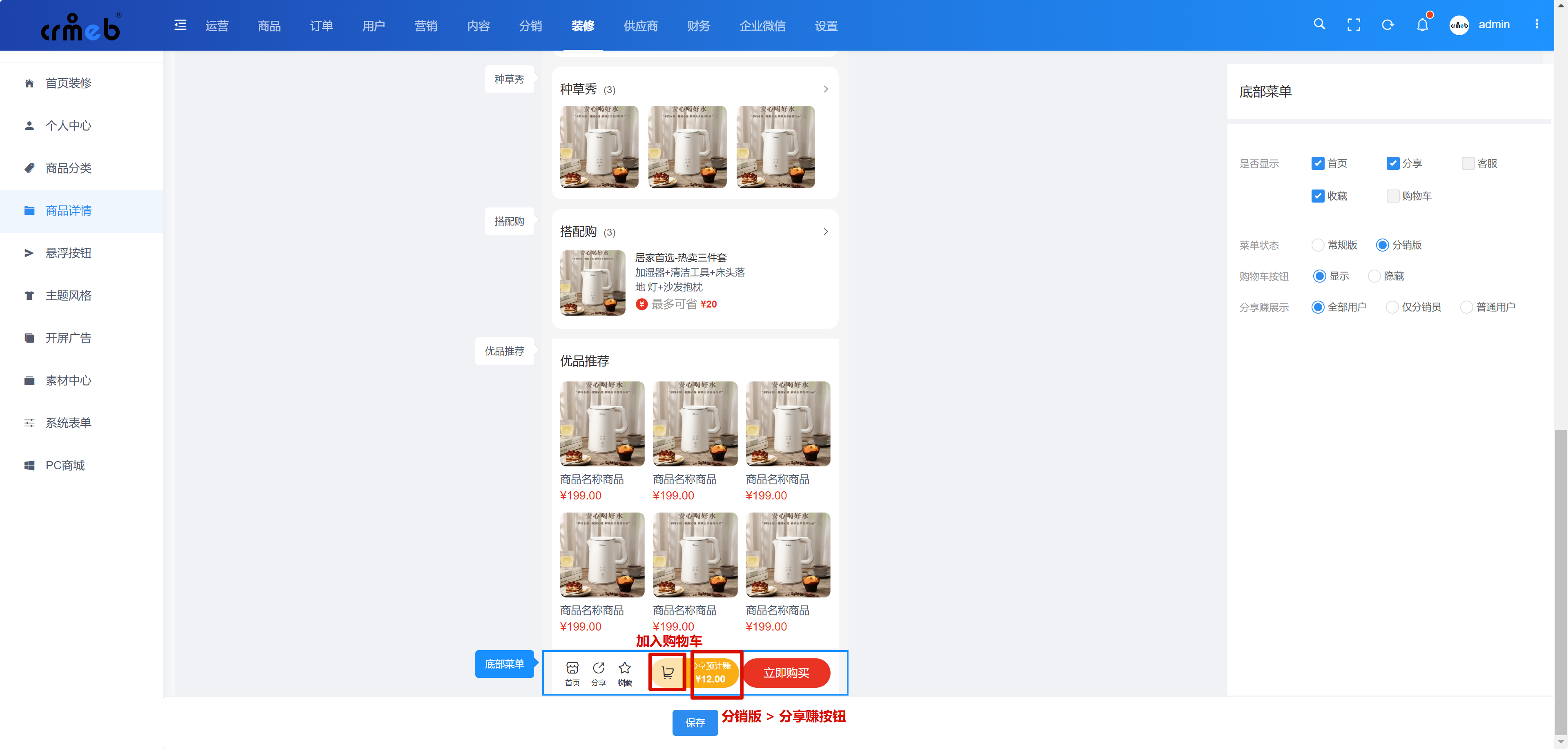Expand the 种草秀 section chevron arrow
This screenshot has height=749, width=1568.
pyautogui.click(x=825, y=89)
